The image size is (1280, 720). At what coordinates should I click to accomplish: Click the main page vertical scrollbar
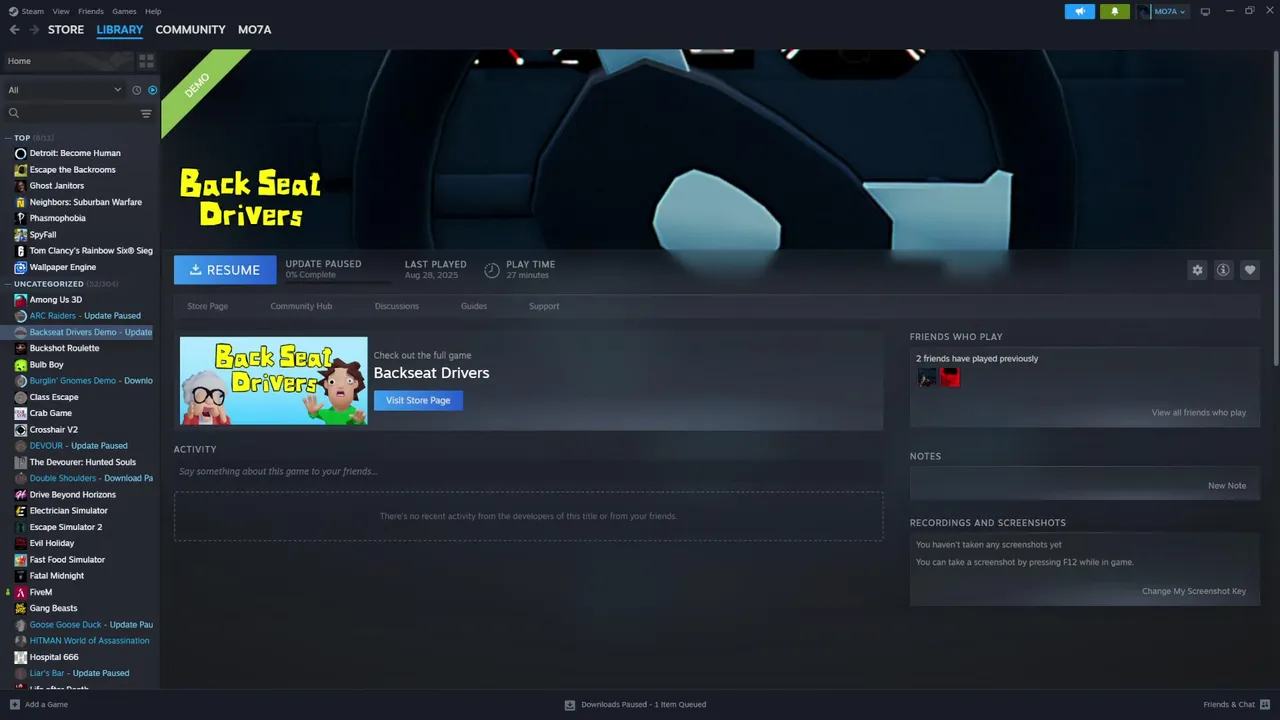tap(1276, 210)
